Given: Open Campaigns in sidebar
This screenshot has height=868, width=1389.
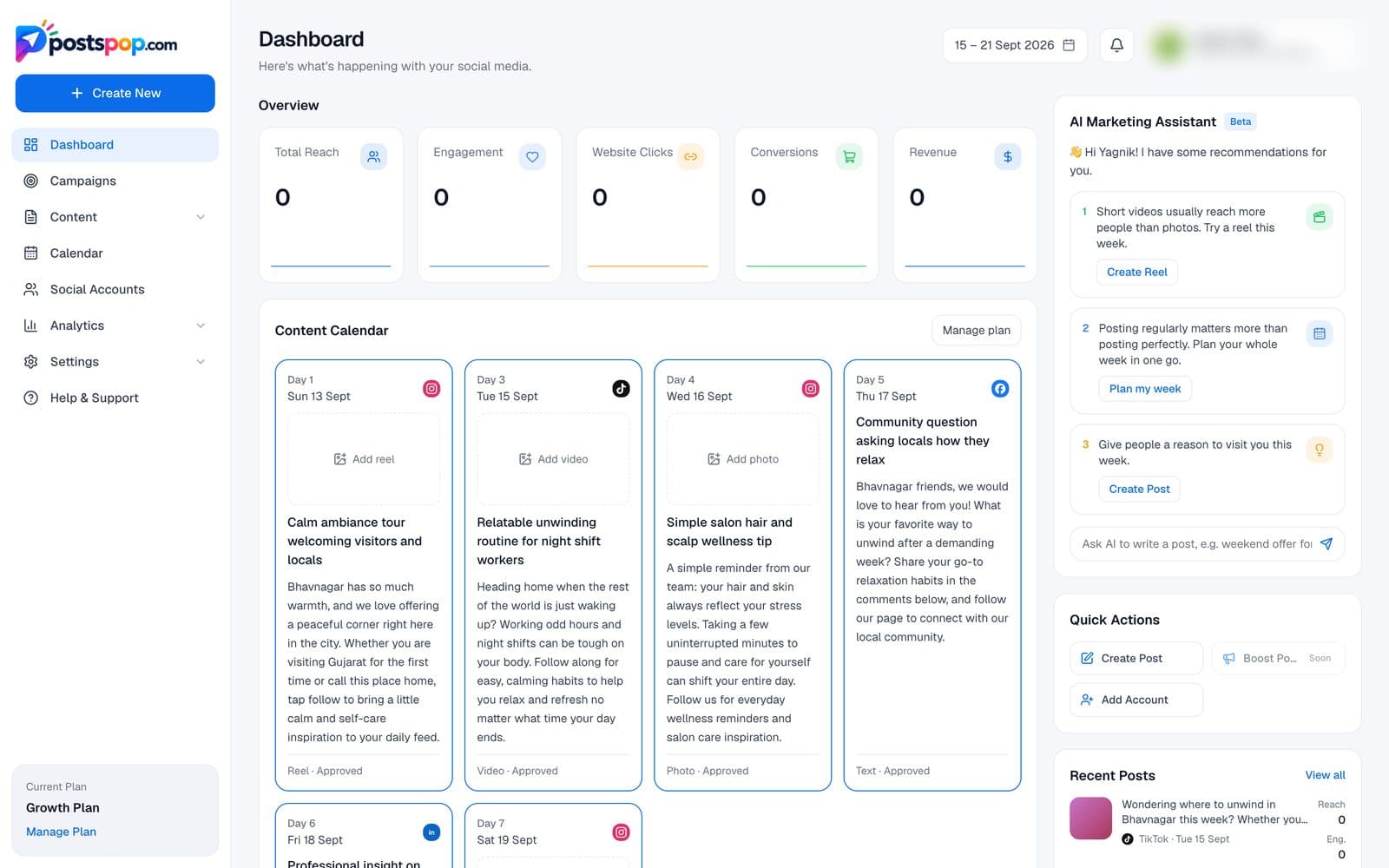Looking at the screenshot, I should pyautogui.click(x=115, y=181).
